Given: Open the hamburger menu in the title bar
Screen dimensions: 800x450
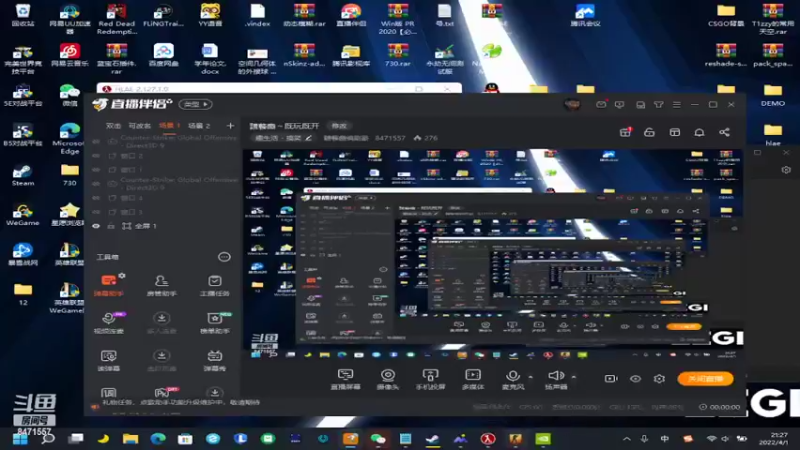Looking at the screenshot, I should pyautogui.click(x=677, y=105).
